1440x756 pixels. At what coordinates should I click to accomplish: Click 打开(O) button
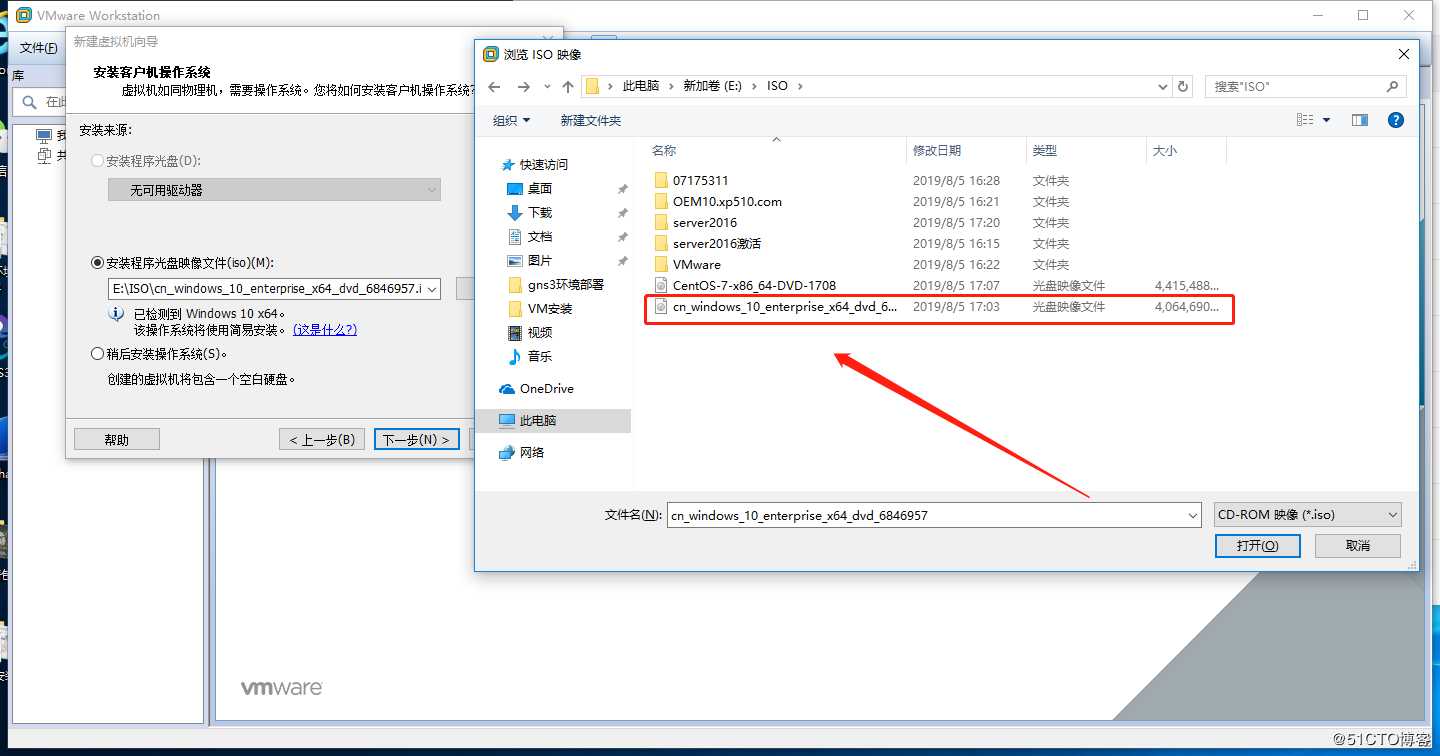pyautogui.click(x=1257, y=546)
